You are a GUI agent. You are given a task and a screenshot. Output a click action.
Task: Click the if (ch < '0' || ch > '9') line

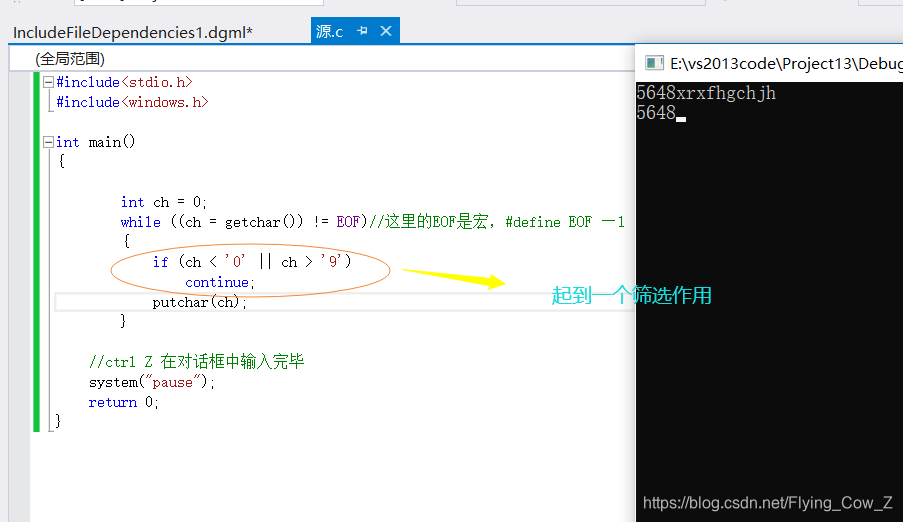252,262
